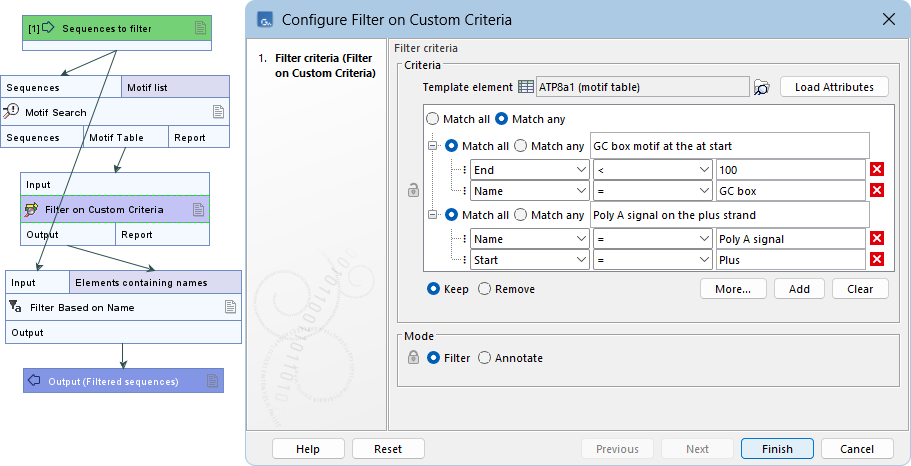Screen dimensions: 911x466
Task: Delete the Start = Plus criterion
Action: pyautogui.click(x=877, y=259)
